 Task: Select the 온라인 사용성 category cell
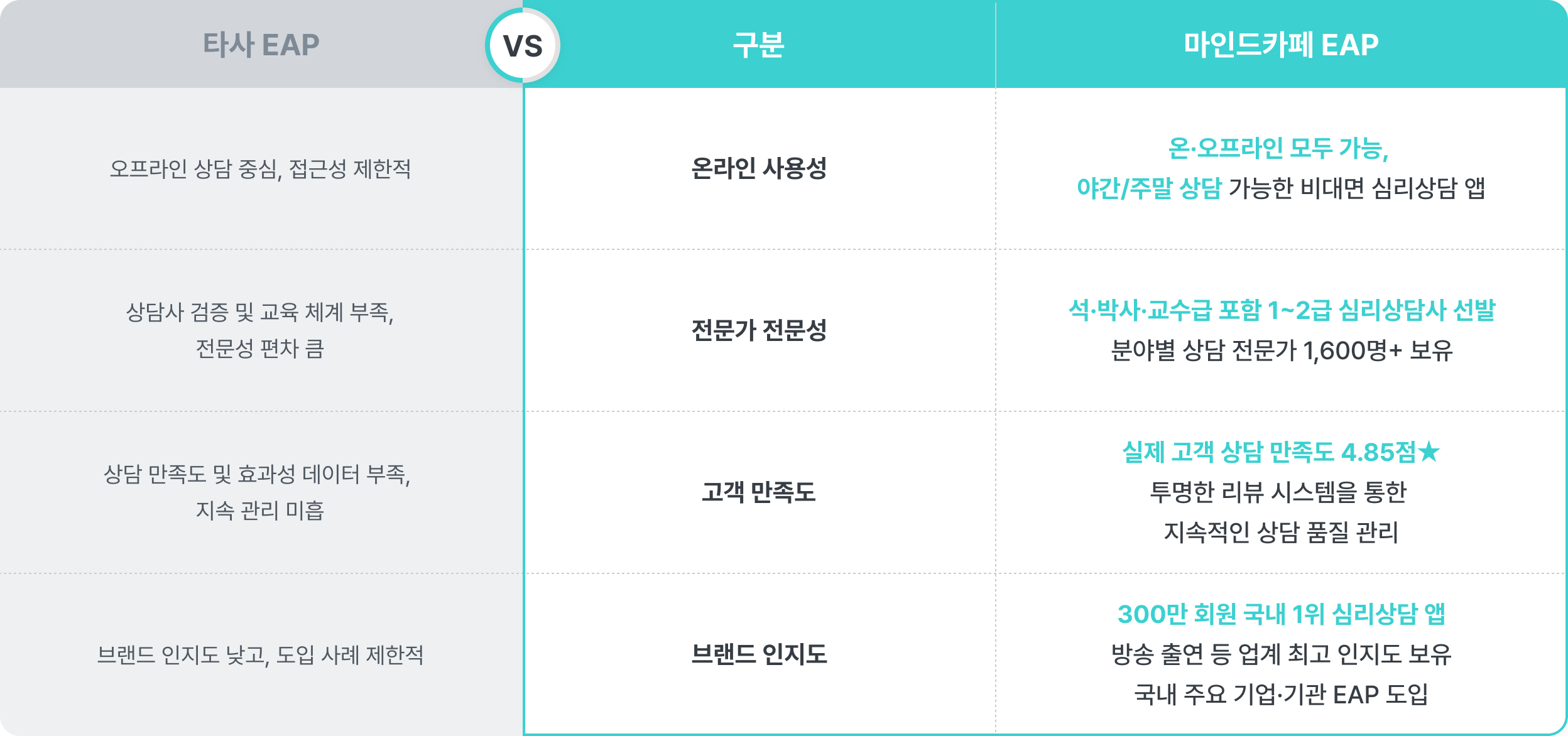(759, 168)
